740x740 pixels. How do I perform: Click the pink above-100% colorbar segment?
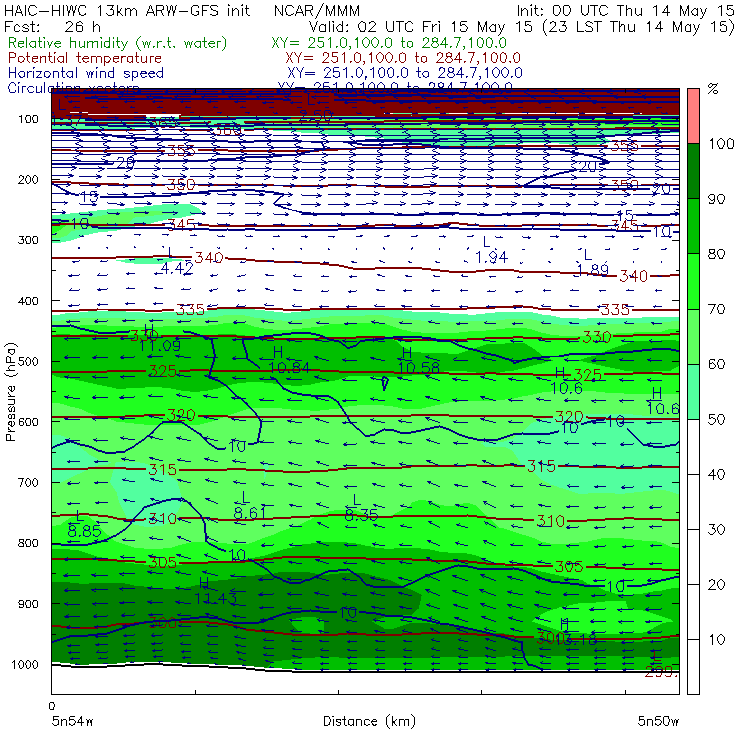point(693,116)
